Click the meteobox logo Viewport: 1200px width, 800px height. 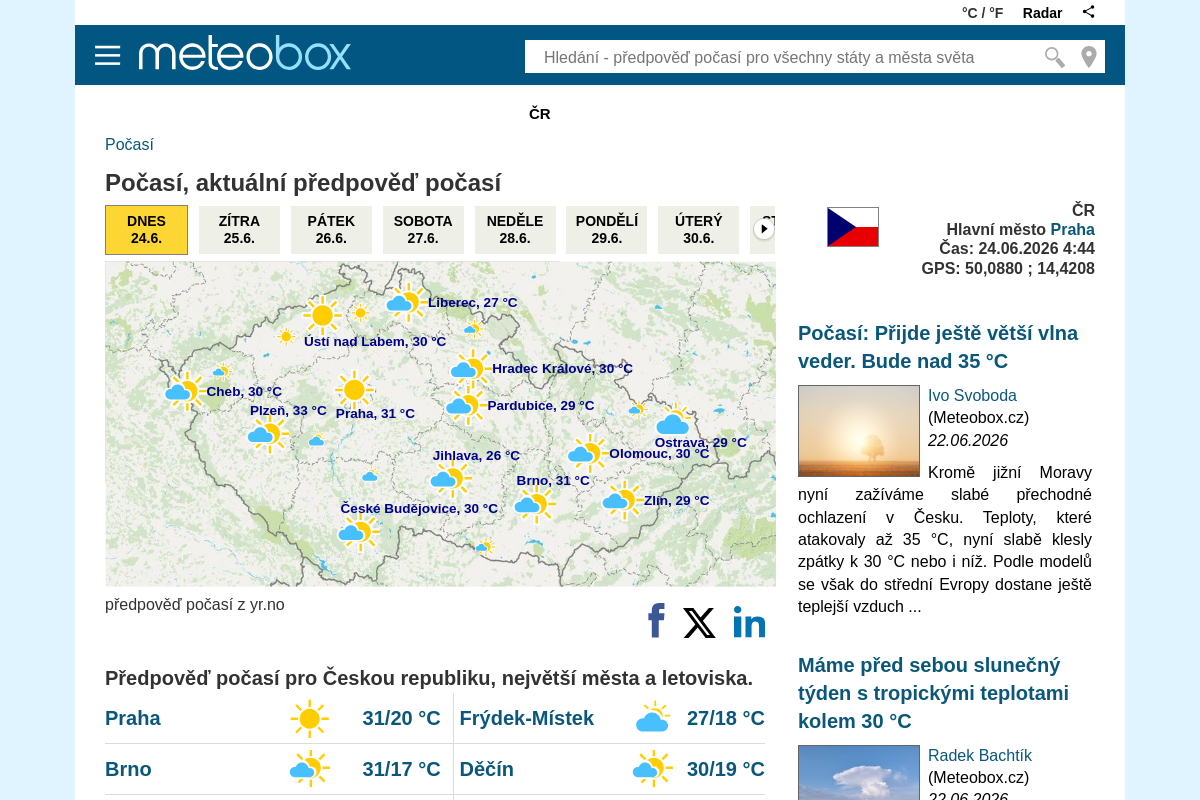[245, 53]
